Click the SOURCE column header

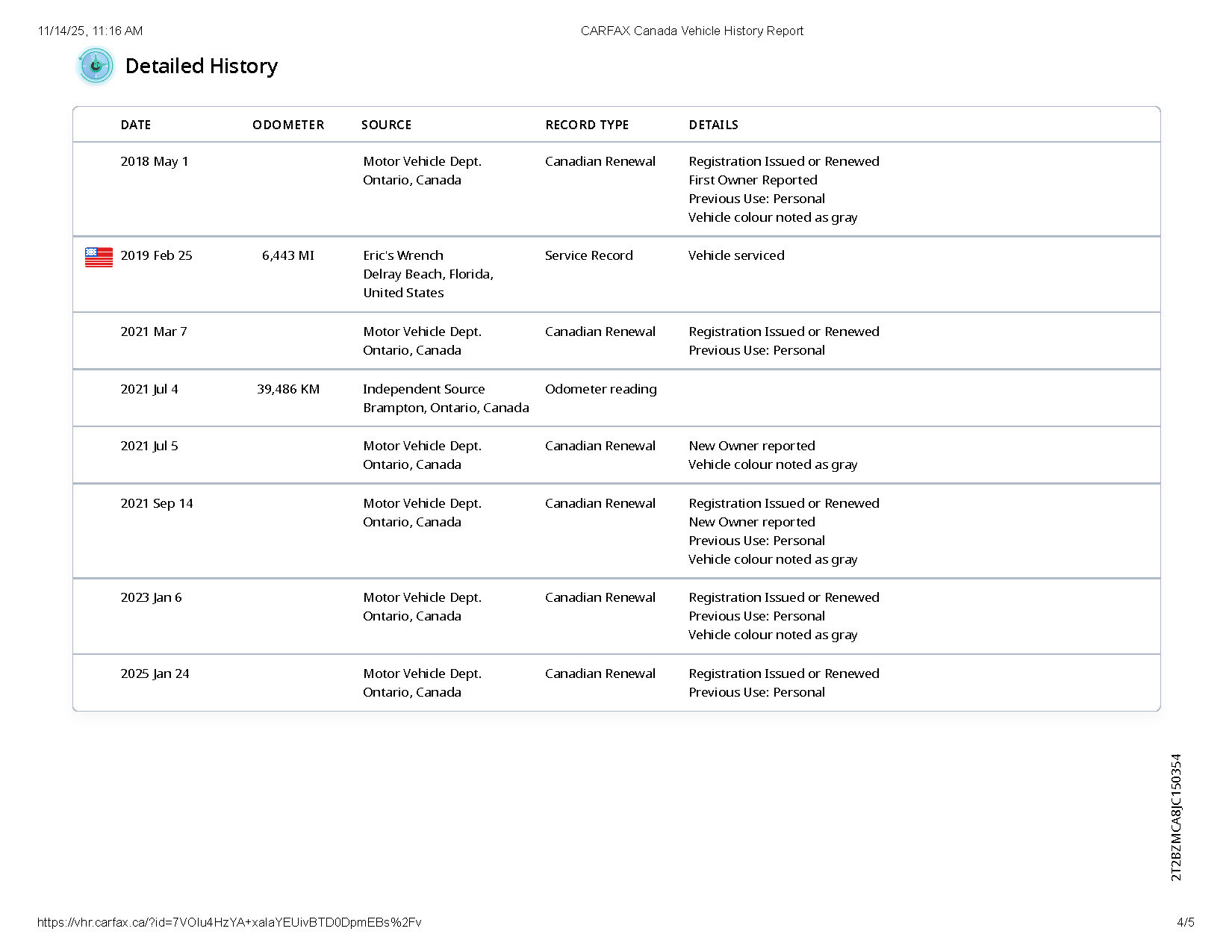[386, 125]
